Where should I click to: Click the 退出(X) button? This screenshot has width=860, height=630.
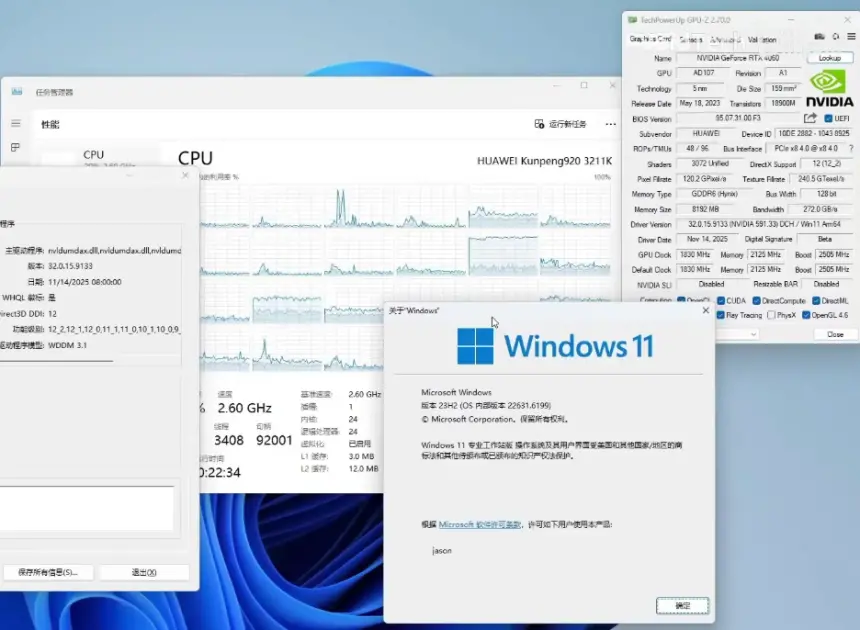point(144,572)
